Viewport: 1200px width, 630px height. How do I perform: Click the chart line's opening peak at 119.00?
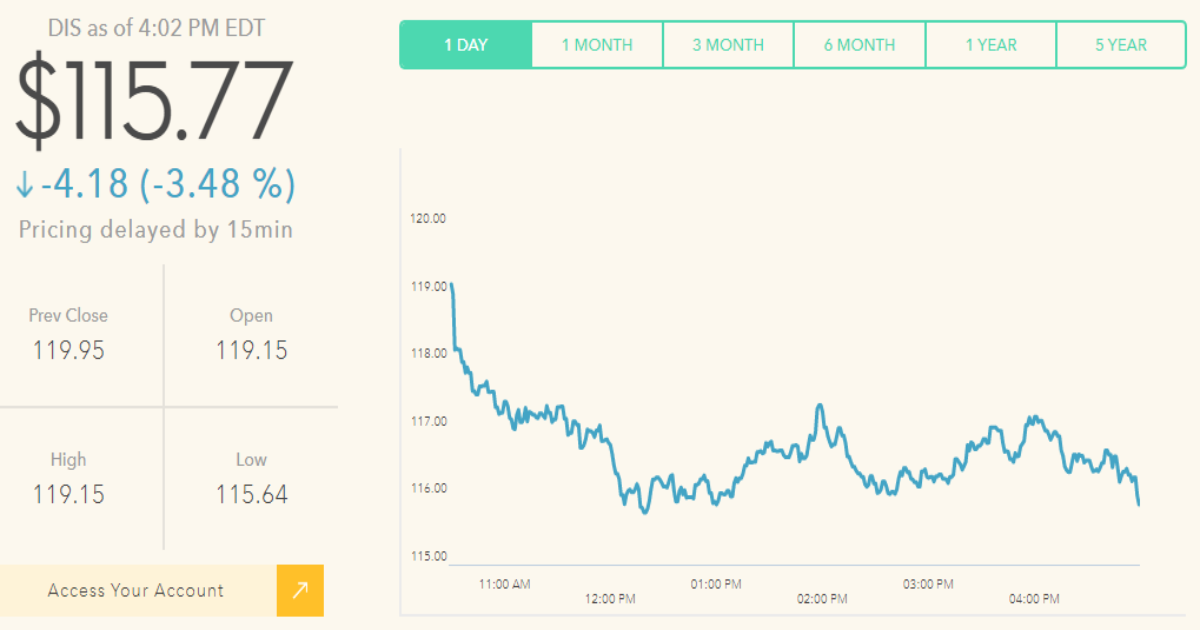452,286
